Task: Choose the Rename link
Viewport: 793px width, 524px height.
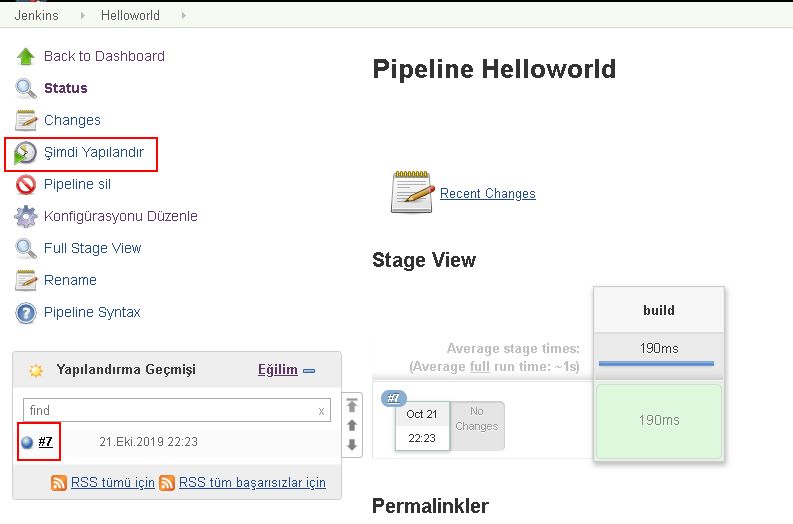Action: coord(70,280)
